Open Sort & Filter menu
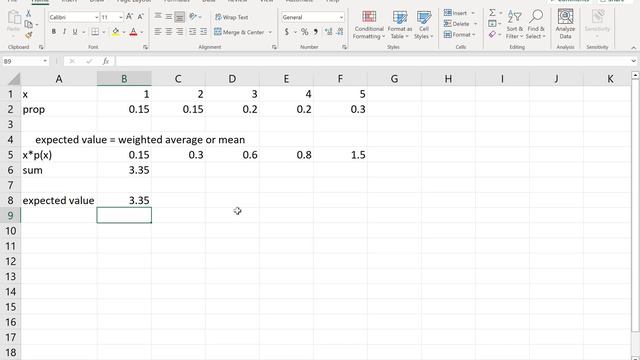The height and width of the screenshot is (360, 640). pyautogui.click(x=514, y=25)
